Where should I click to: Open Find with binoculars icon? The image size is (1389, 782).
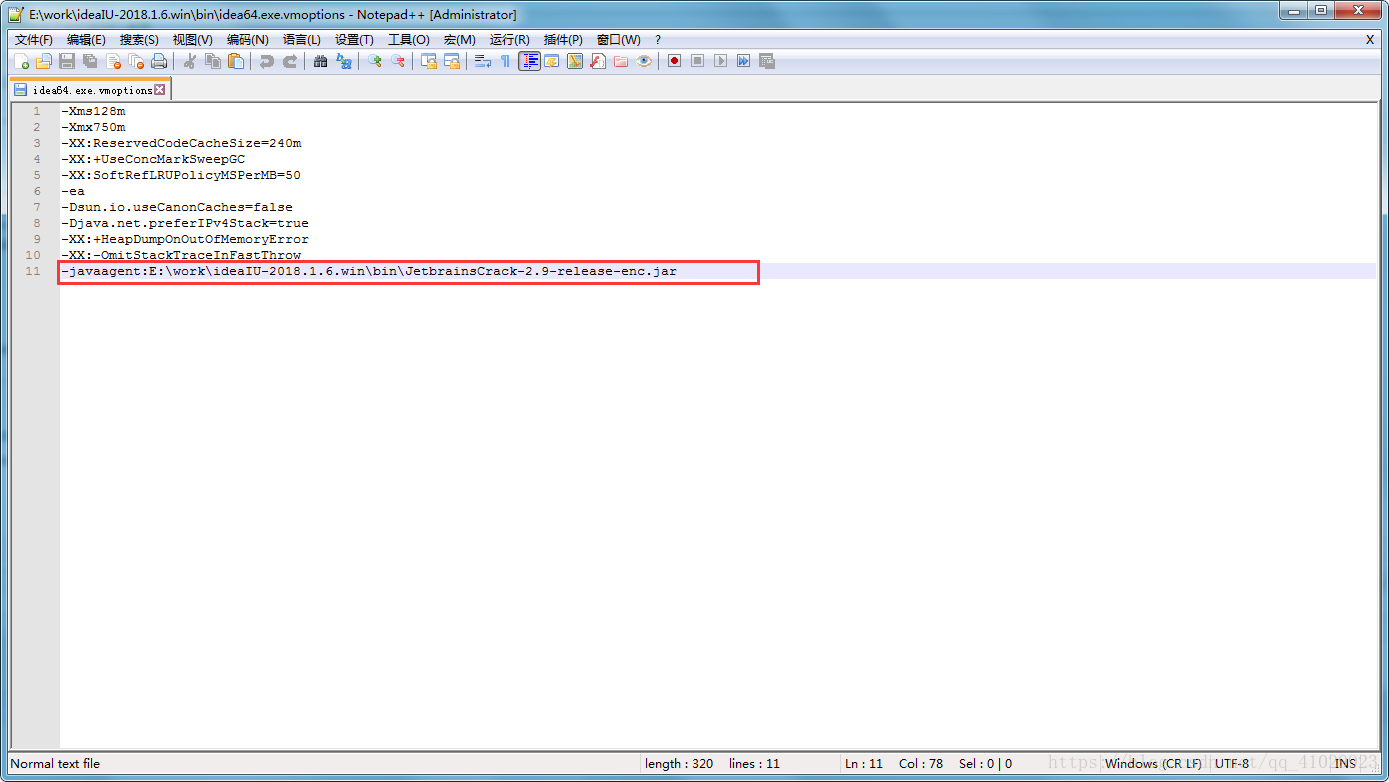320,61
